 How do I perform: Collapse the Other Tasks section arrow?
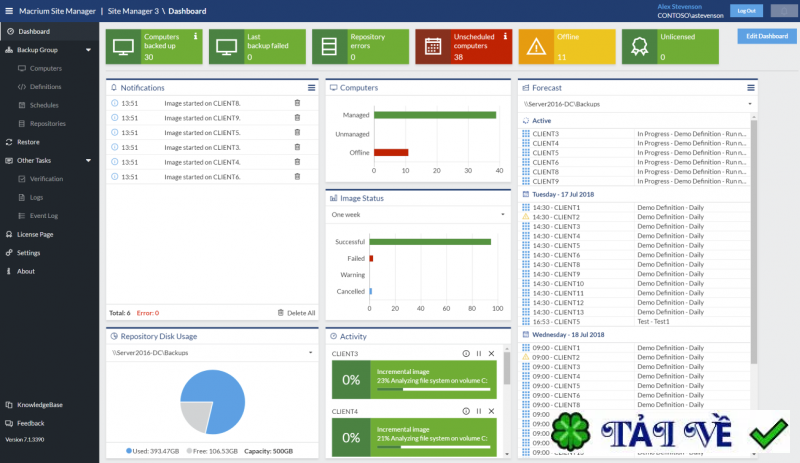pyautogui.click(x=90, y=160)
